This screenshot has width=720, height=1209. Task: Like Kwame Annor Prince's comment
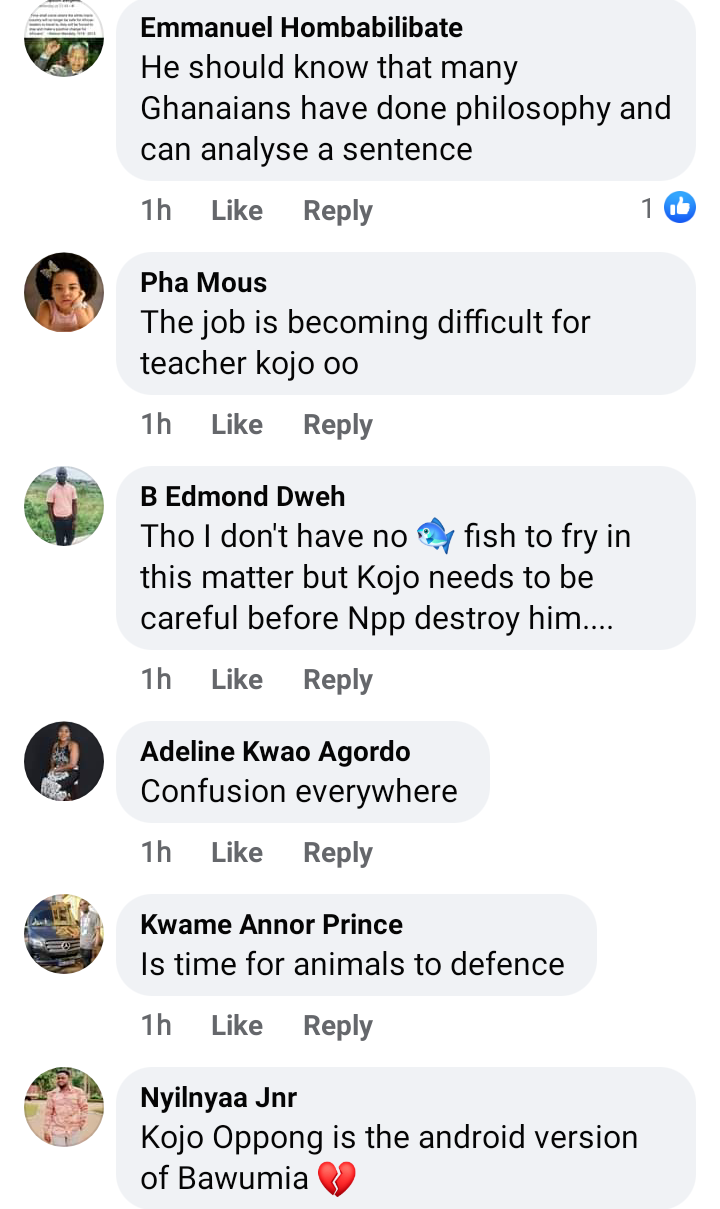(237, 1026)
